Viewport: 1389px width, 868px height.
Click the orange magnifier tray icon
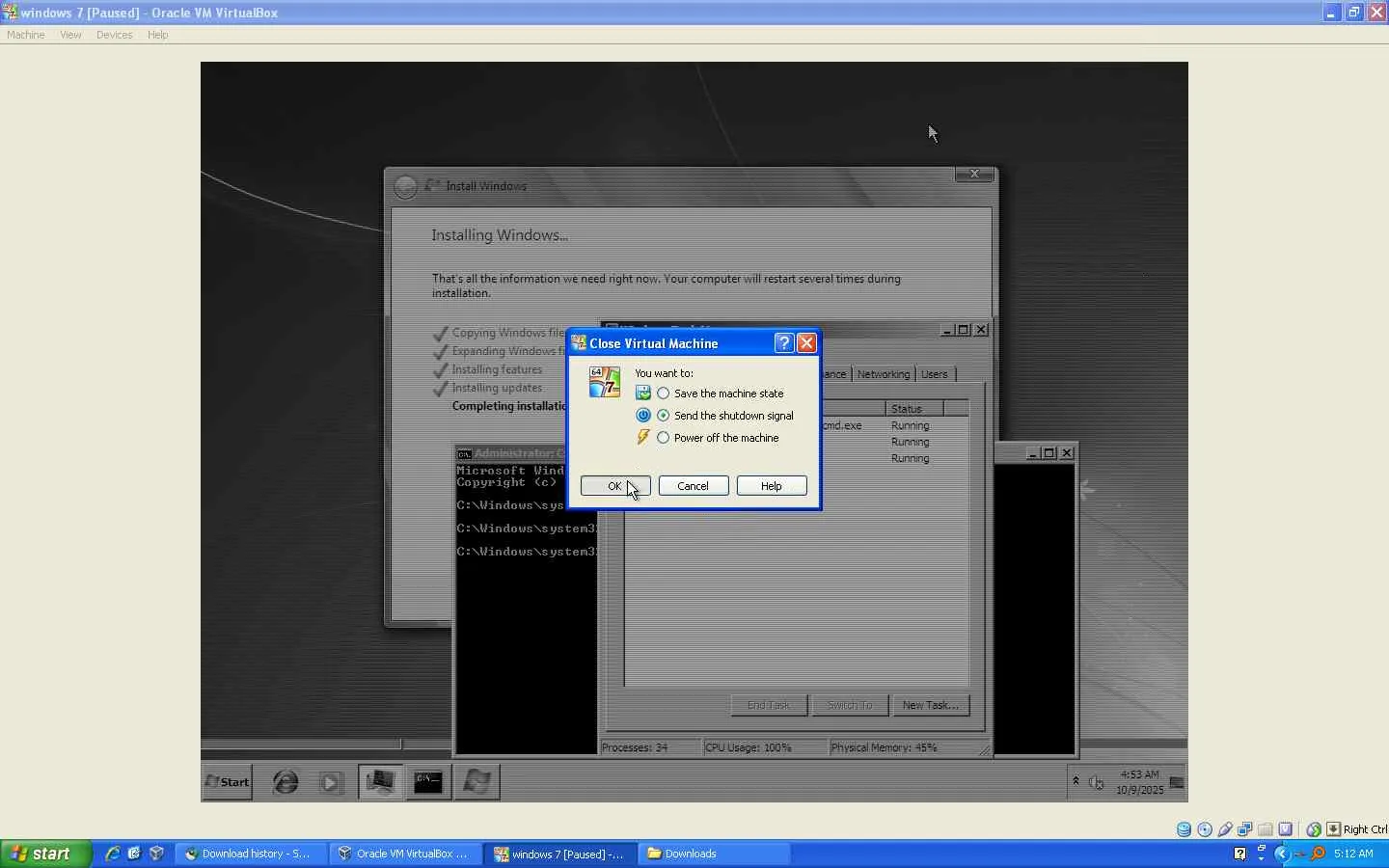pos(1317,854)
